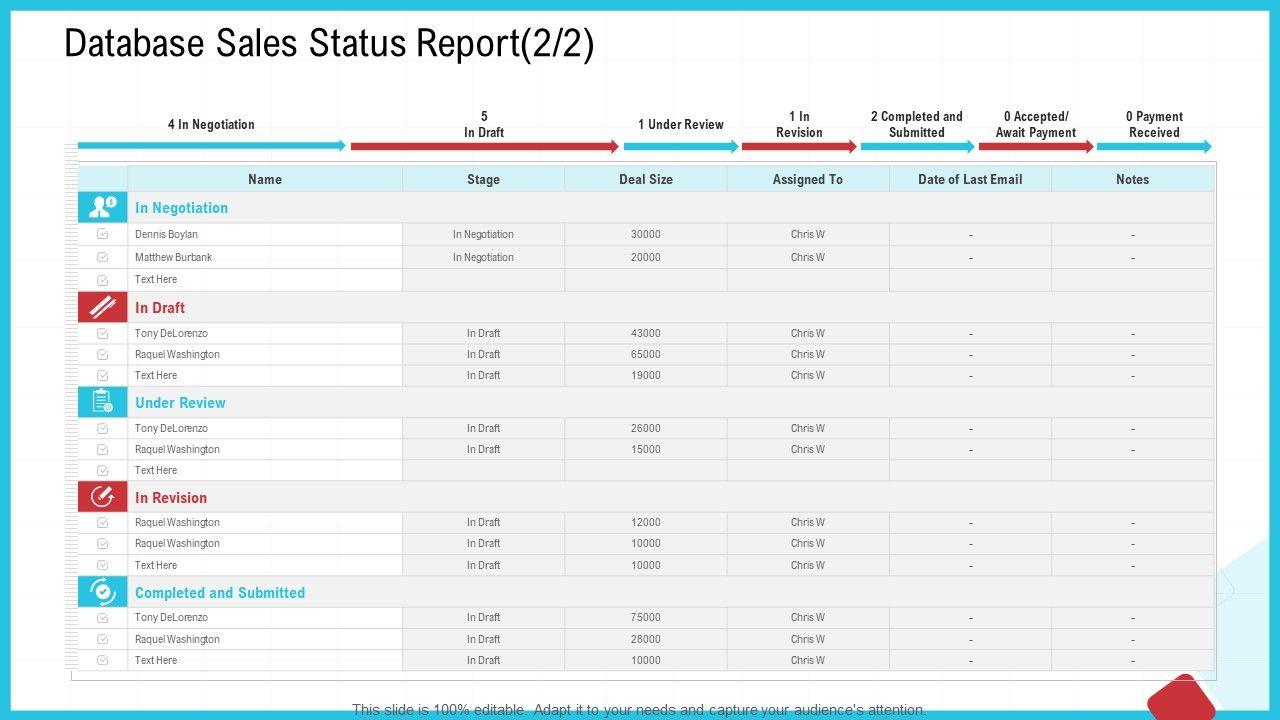Toggle the checkbox in the 26000 deal row
The width and height of the screenshot is (1280, 720).
coord(103,428)
